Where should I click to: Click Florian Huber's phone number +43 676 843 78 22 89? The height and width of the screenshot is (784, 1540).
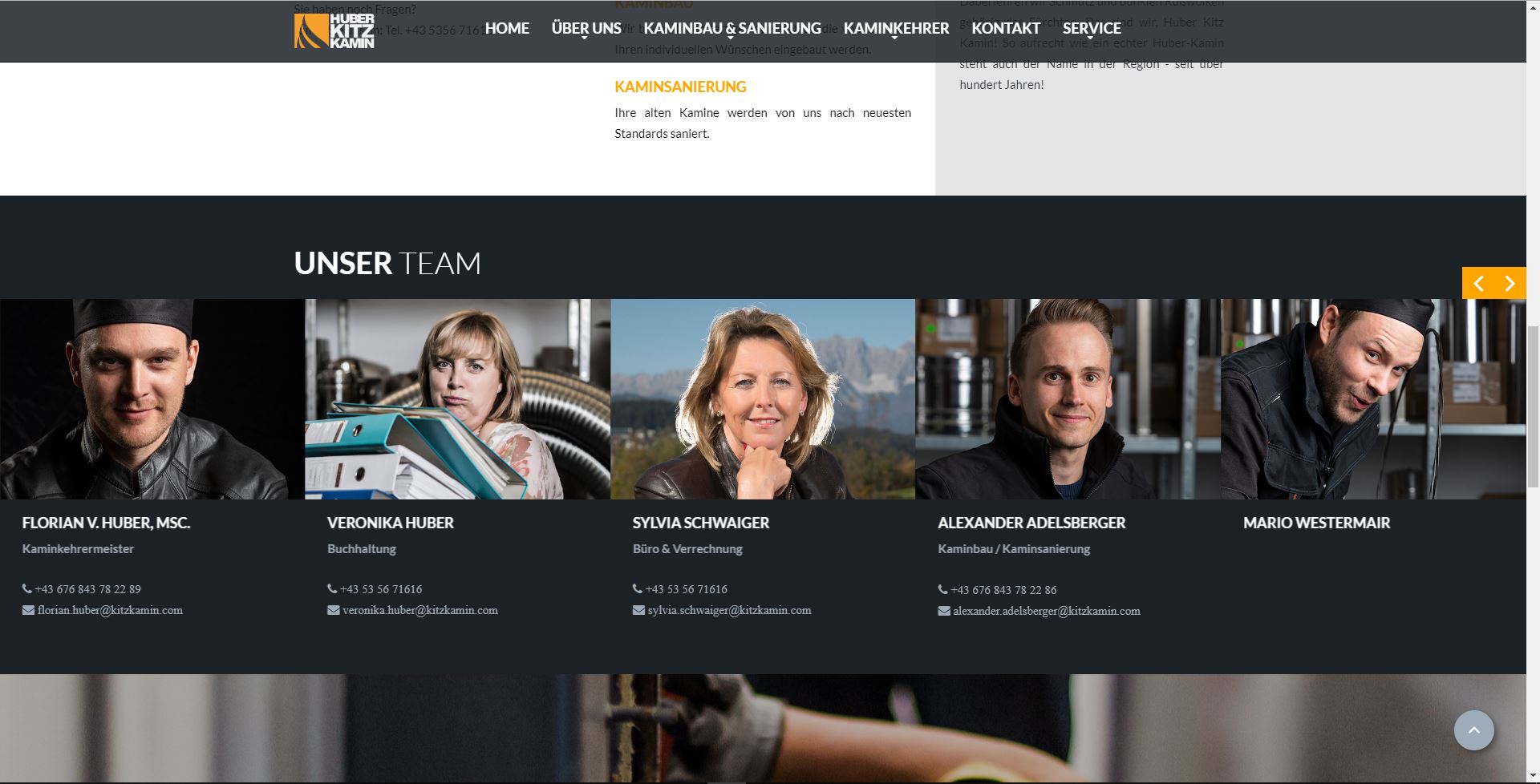[x=87, y=589]
